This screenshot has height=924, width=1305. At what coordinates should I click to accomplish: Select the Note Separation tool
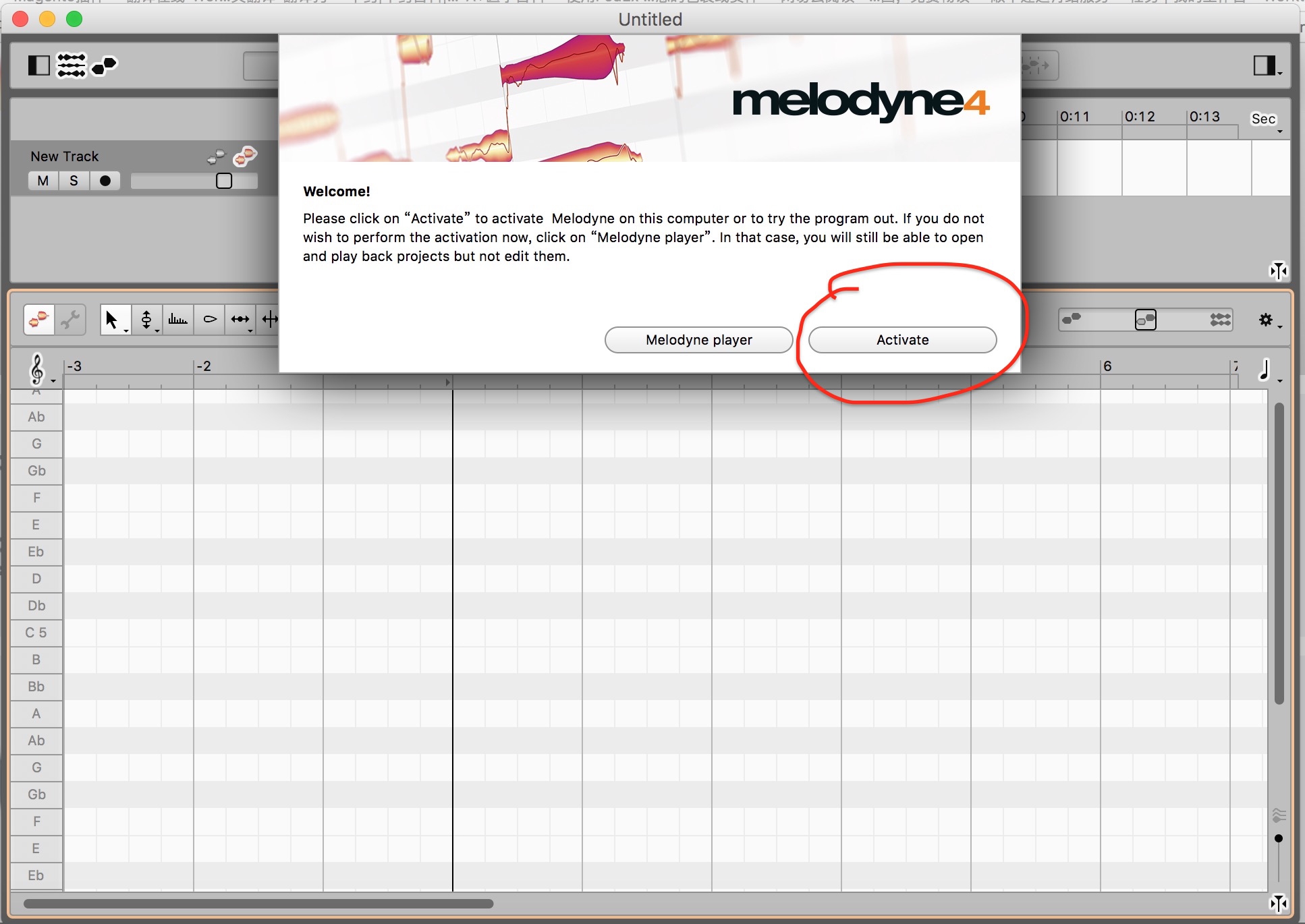[270, 319]
